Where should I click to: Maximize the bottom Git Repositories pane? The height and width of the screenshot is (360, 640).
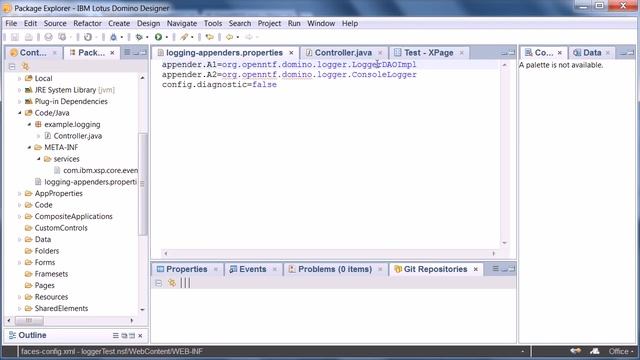(x=512, y=269)
